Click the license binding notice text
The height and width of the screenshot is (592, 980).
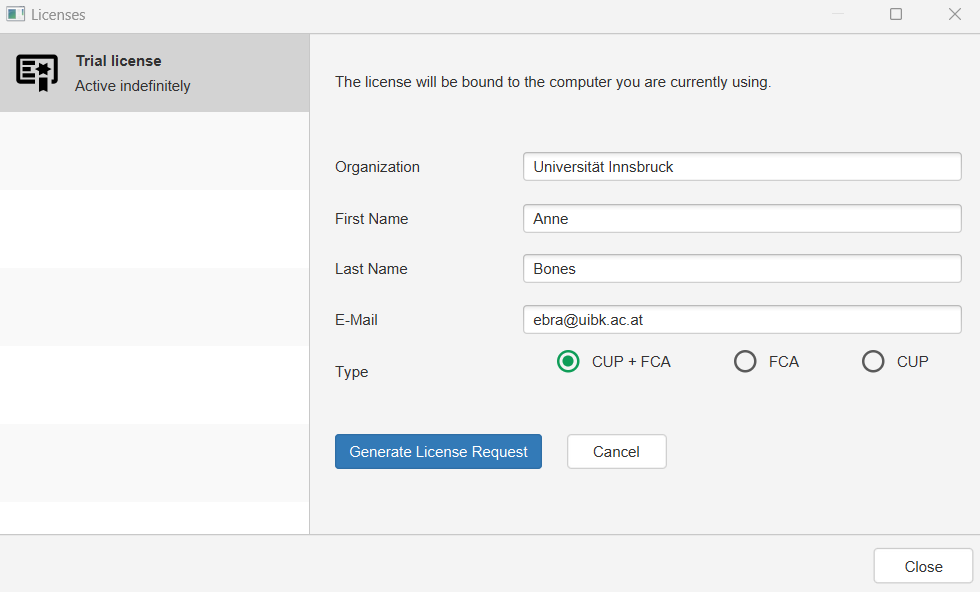pyautogui.click(x=552, y=82)
